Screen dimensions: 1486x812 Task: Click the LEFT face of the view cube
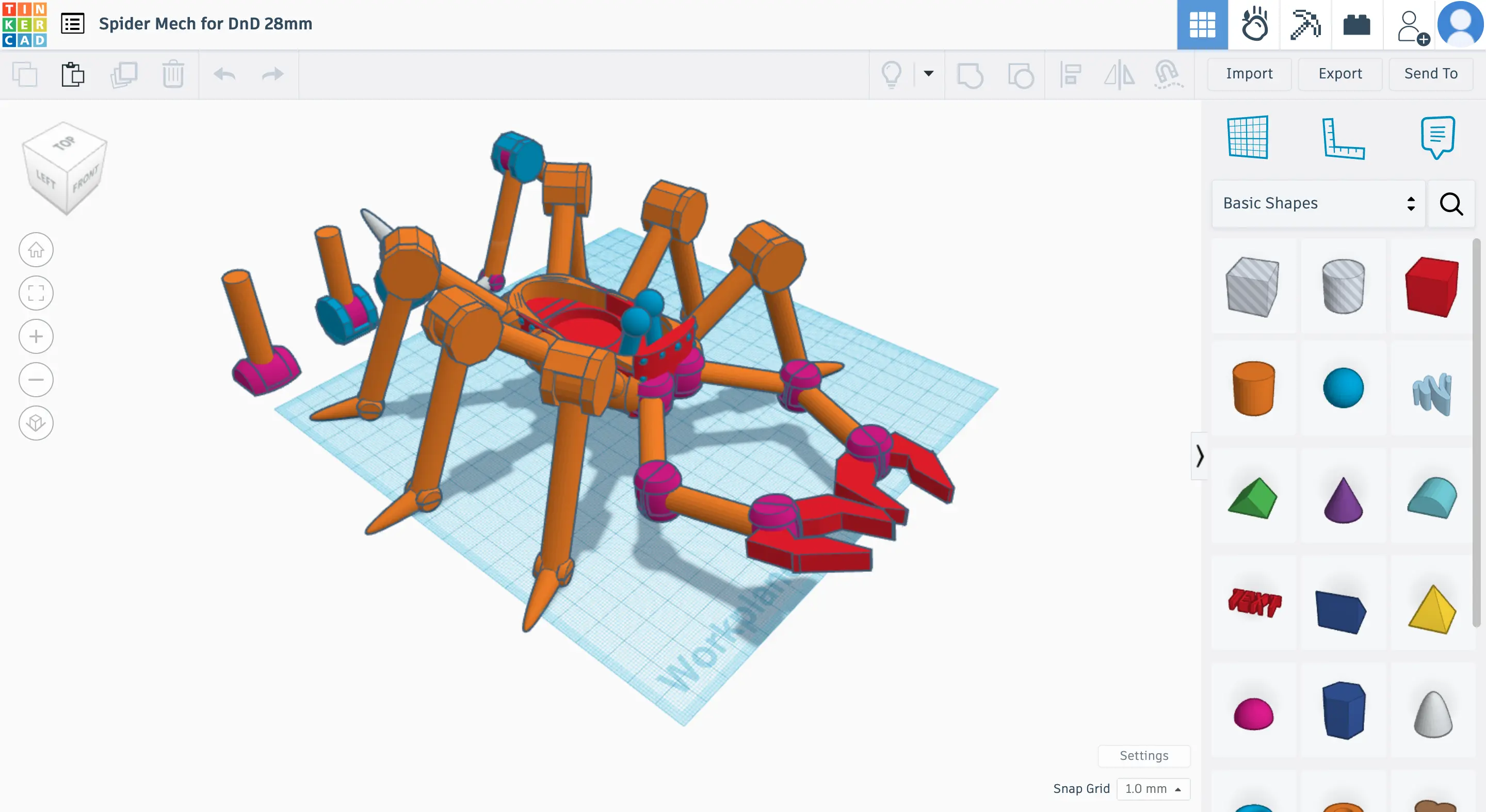45,180
